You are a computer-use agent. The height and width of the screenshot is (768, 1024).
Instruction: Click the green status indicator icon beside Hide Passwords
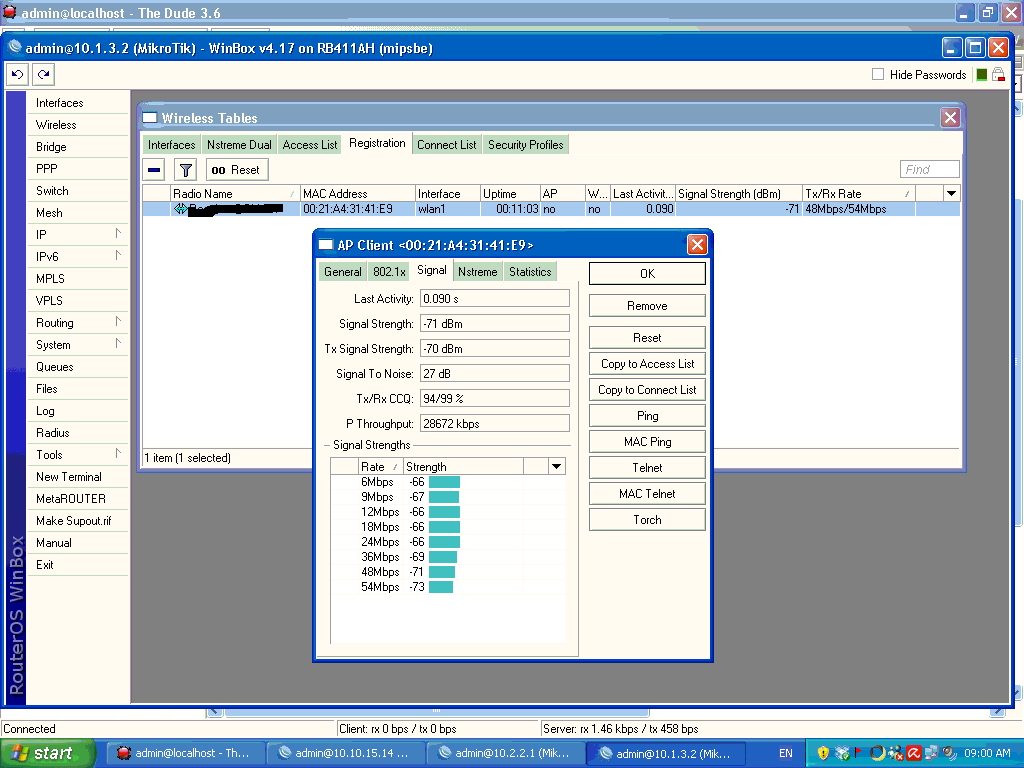(x=982, y=75)
